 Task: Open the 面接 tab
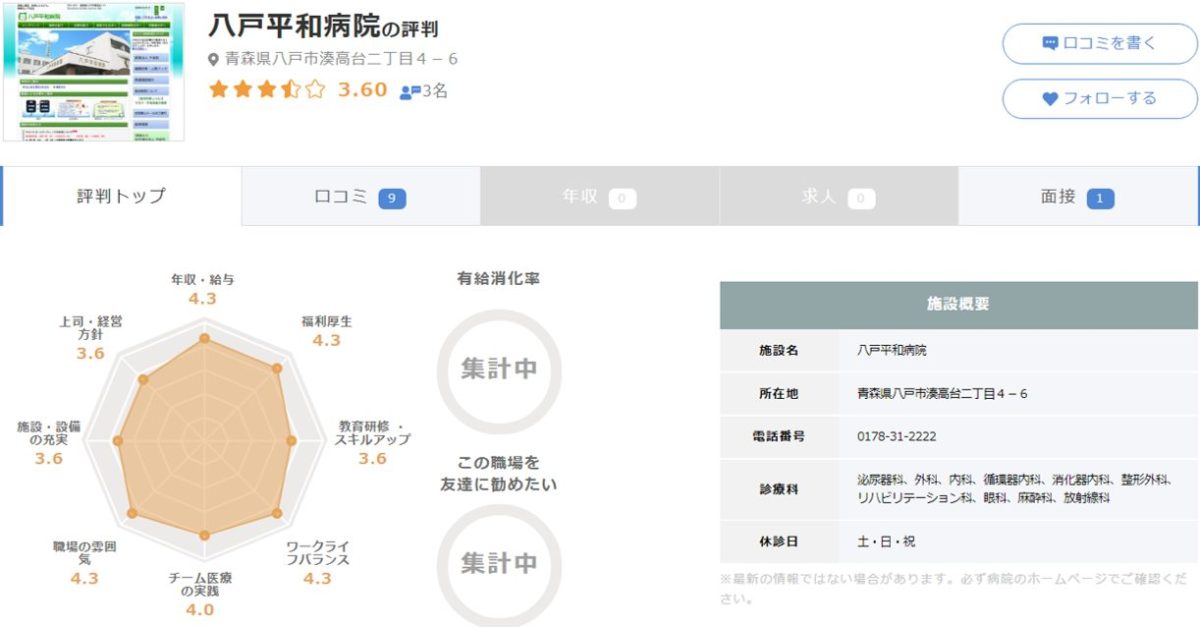tap(1075, 196)
